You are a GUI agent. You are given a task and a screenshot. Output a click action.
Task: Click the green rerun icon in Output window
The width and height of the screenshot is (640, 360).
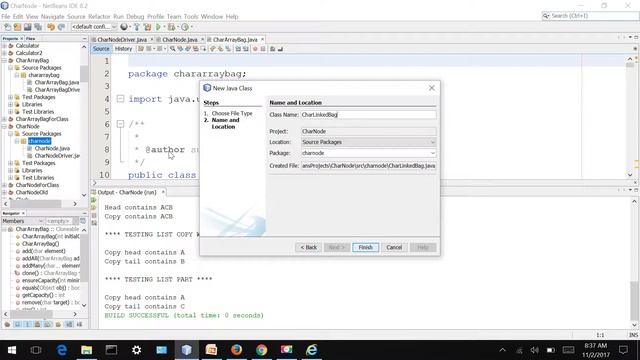pyautogui.click(x=94, y=200)
